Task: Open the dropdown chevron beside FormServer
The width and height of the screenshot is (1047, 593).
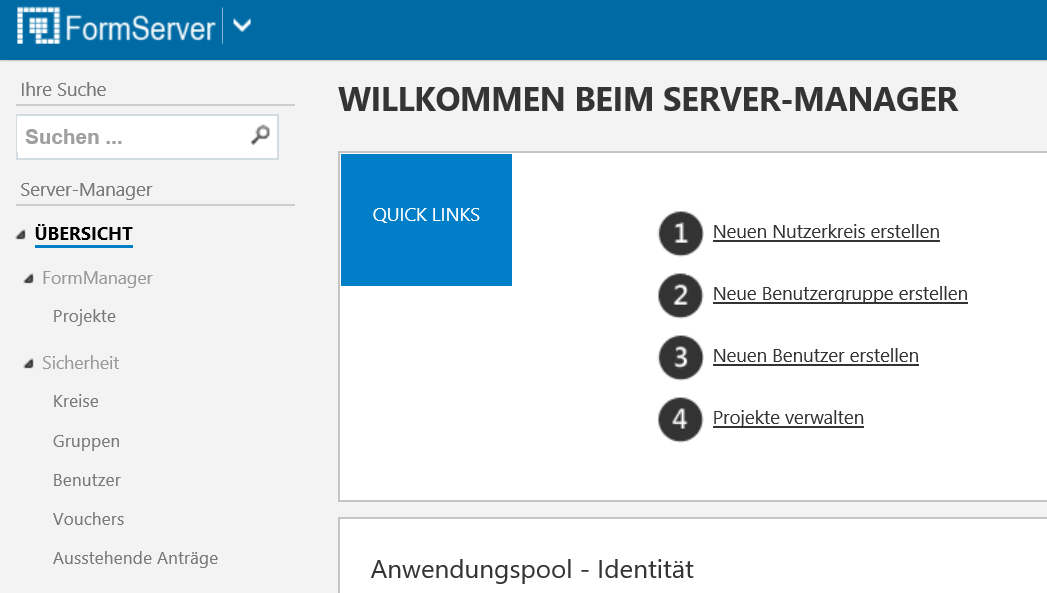Action: [x=242, y=26]
